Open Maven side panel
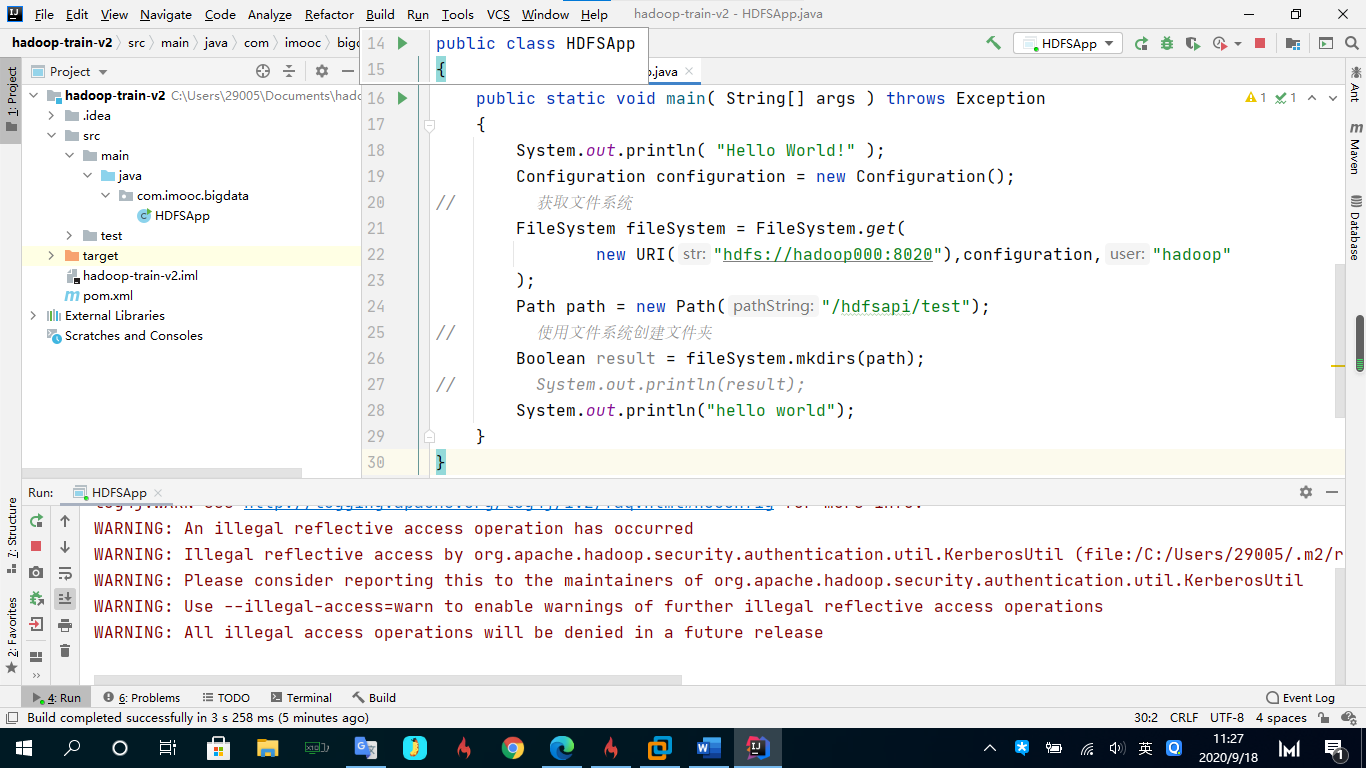Image resolution: width=1366 pixels, height=768 pixels. coord(1355,148)
